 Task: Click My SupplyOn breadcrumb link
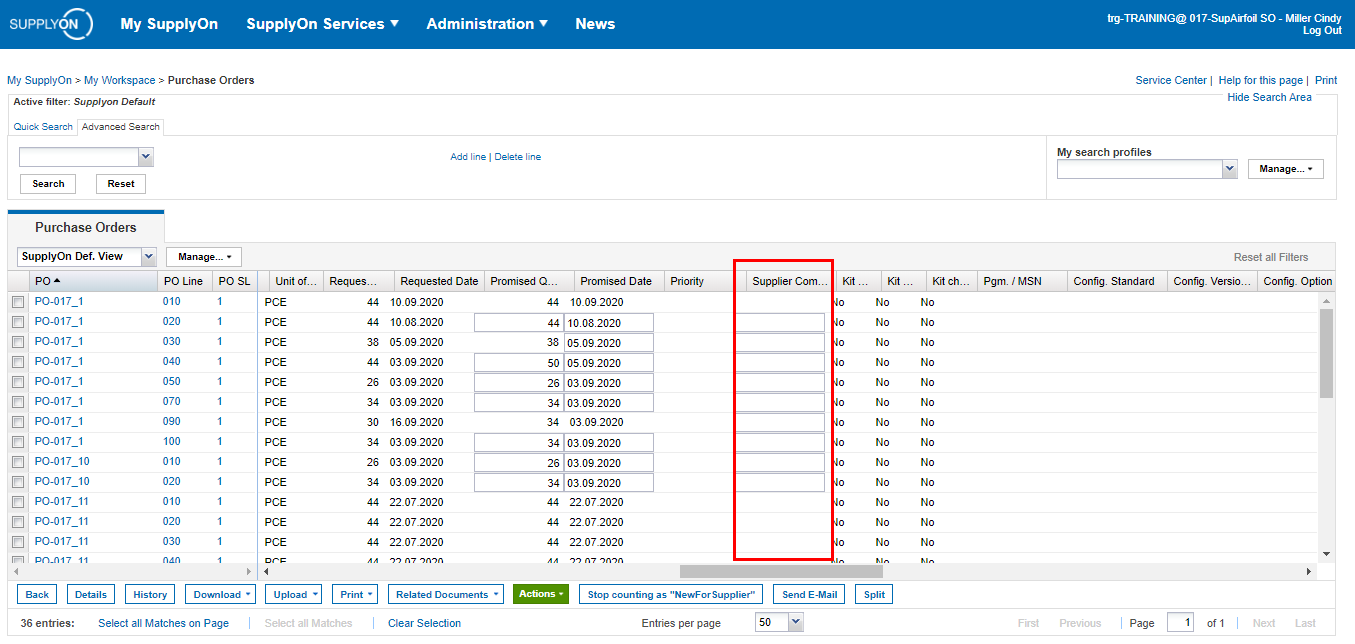coord(39,80)
